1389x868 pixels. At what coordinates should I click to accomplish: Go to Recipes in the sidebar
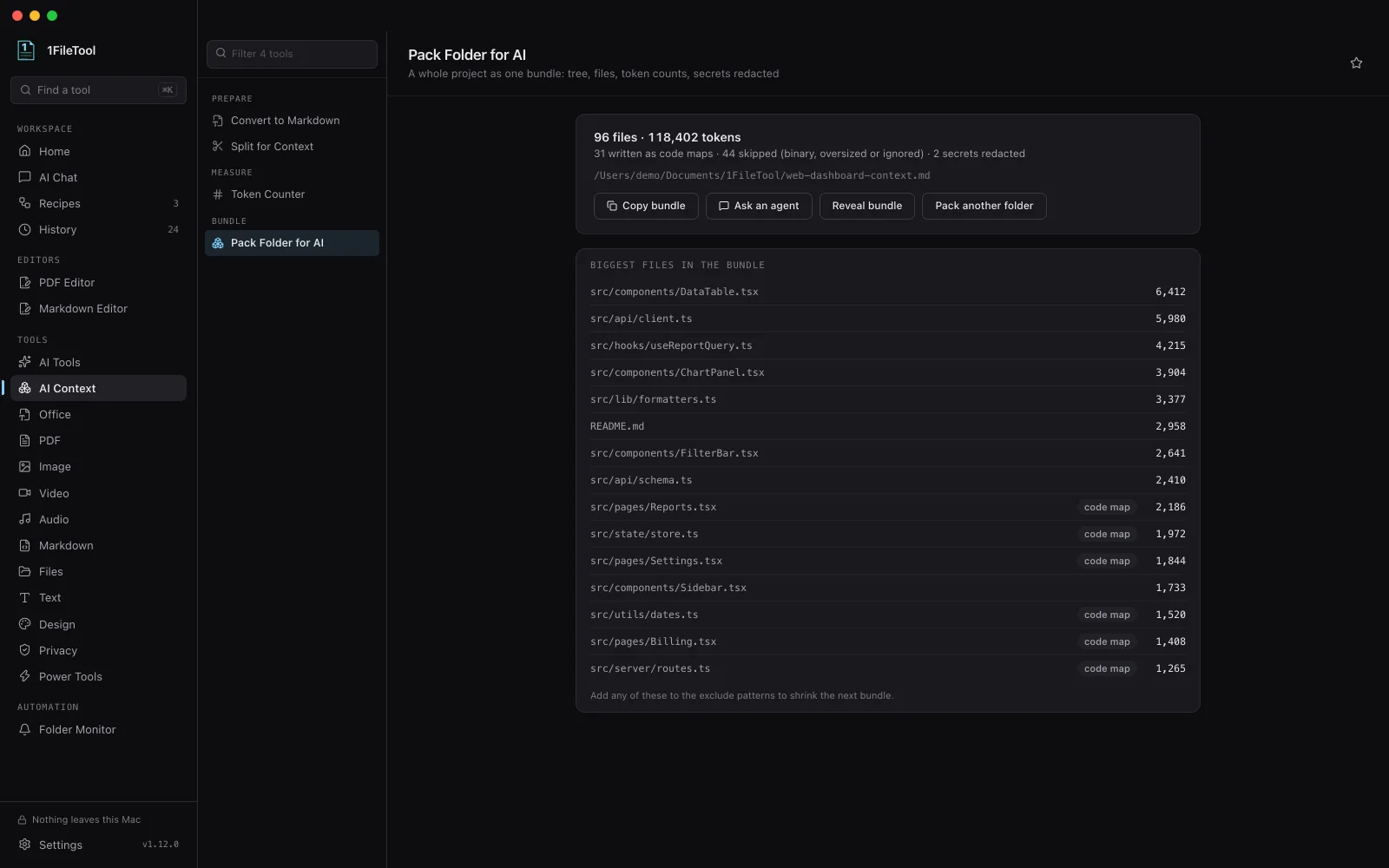(x=98, y=203)
